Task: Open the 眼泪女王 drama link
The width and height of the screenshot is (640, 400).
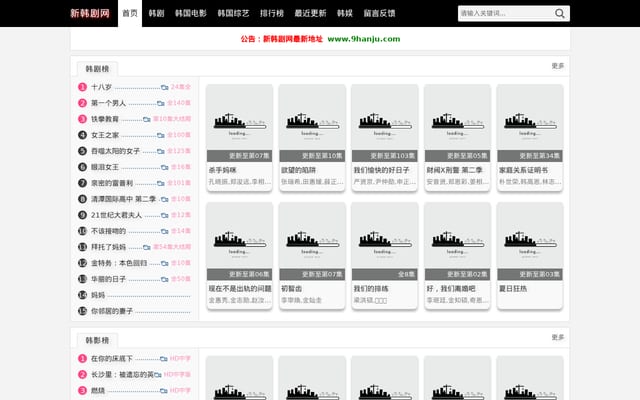Action: 105,167
